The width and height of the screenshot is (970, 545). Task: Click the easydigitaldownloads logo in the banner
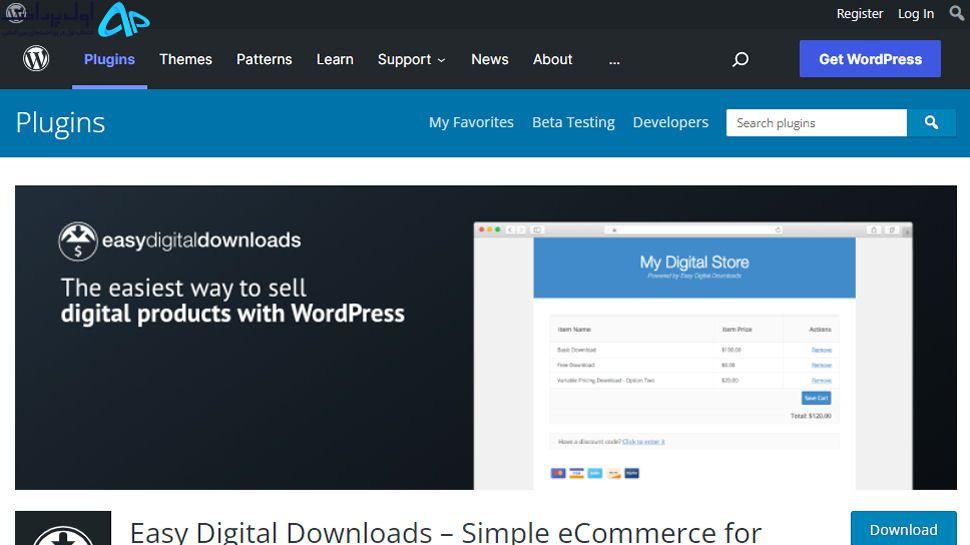coord(179,241)
